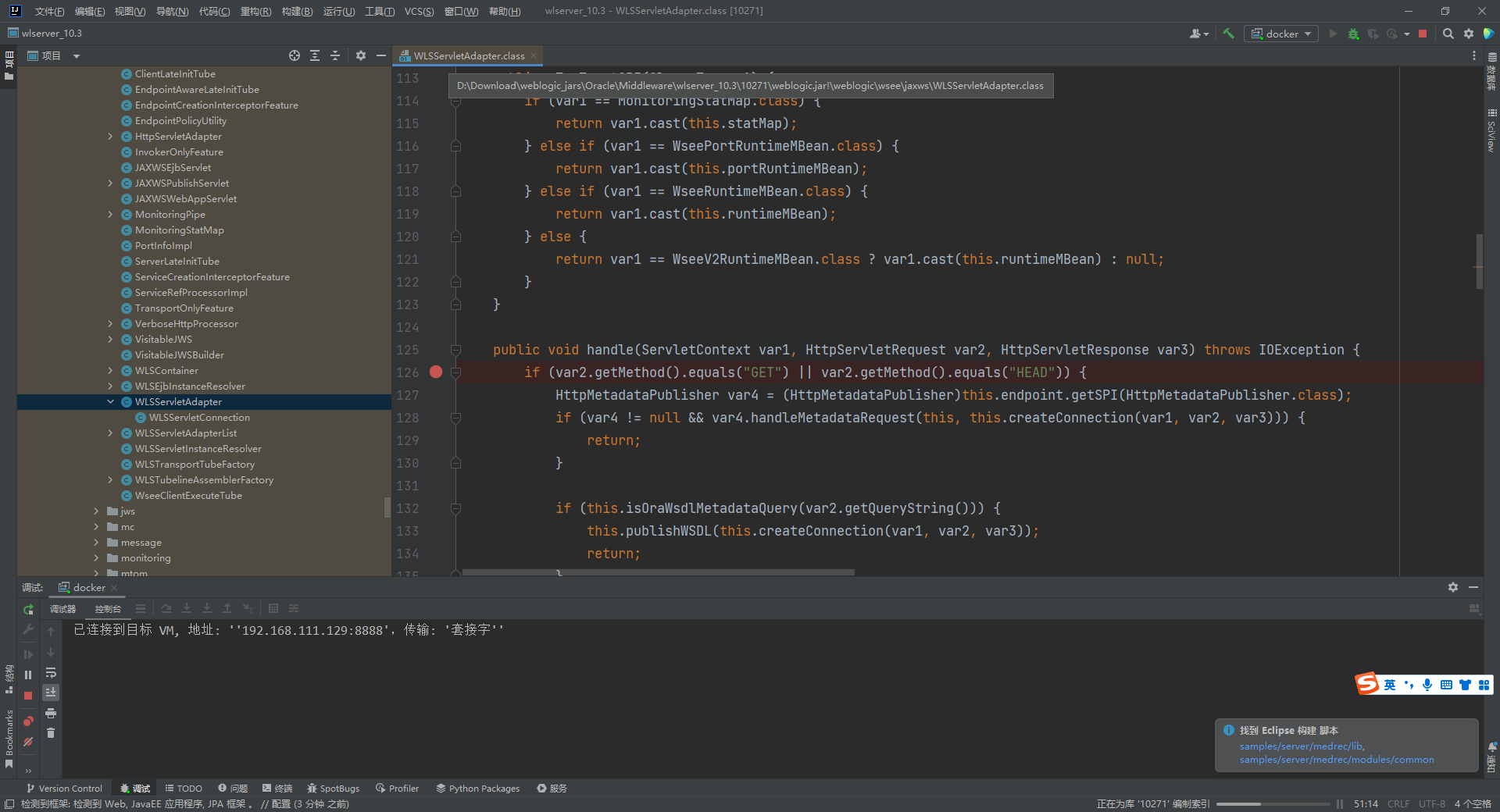The width and height of the screenshot is (1500, 812).
Task: Click the Sogou voice input microphone icon
Action: (x=1427, y=685)
